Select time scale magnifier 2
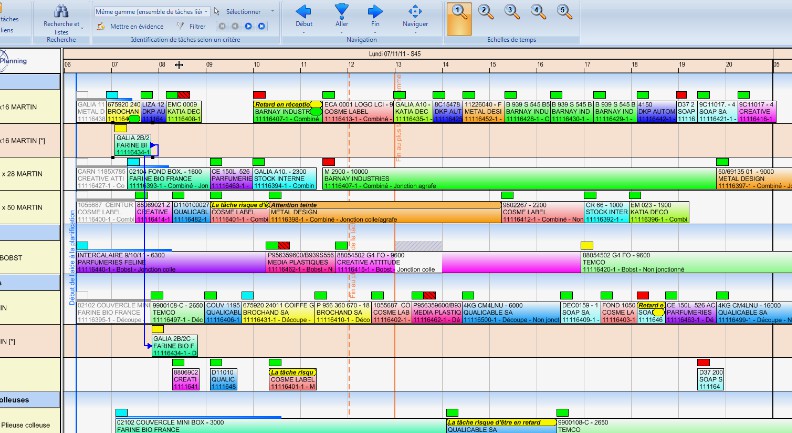Viewport: 792px width, 433px height. (x=486, y=12)
